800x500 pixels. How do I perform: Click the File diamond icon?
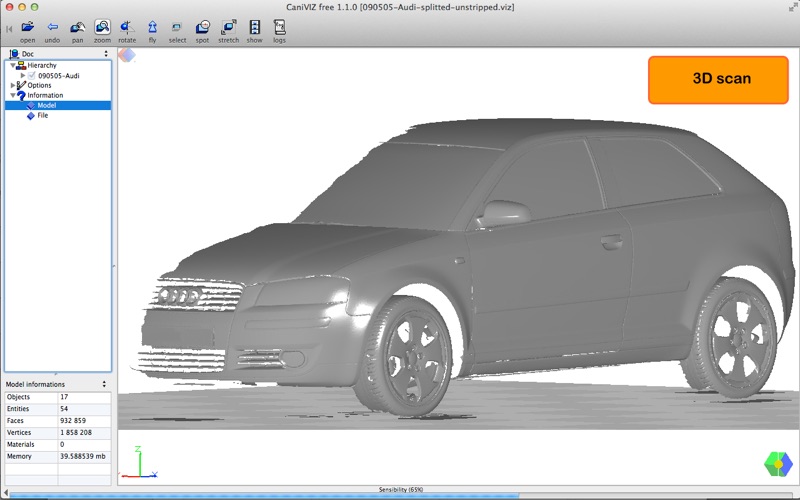click(31, 116)
